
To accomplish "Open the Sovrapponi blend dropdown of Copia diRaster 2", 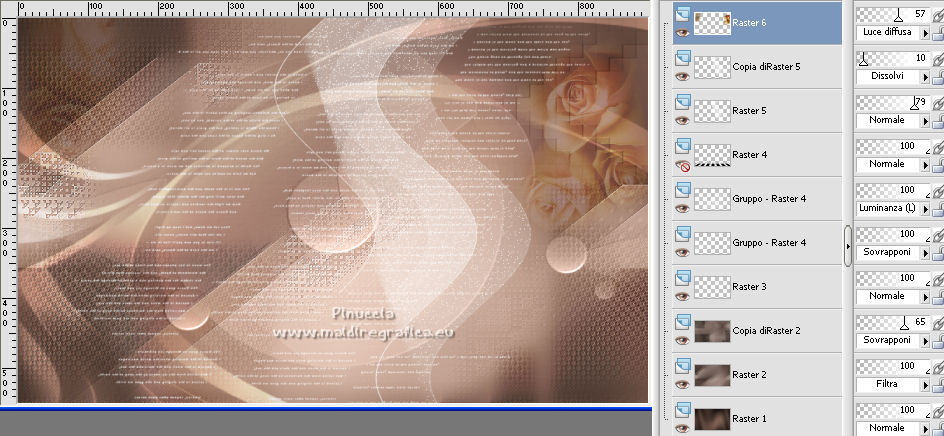I will 925,341.
